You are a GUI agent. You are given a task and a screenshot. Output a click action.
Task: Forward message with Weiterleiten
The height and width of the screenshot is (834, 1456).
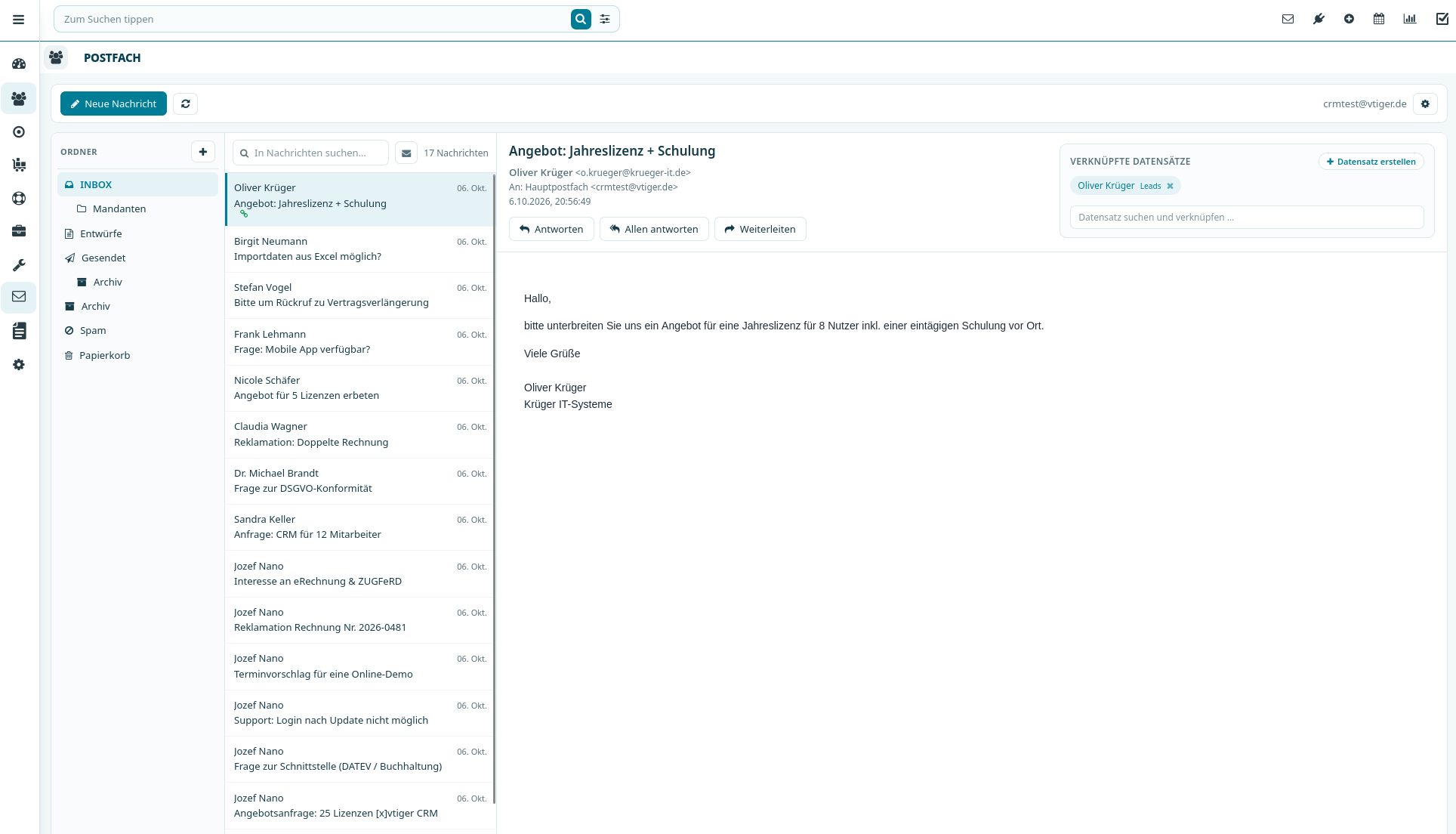(760, 229)
